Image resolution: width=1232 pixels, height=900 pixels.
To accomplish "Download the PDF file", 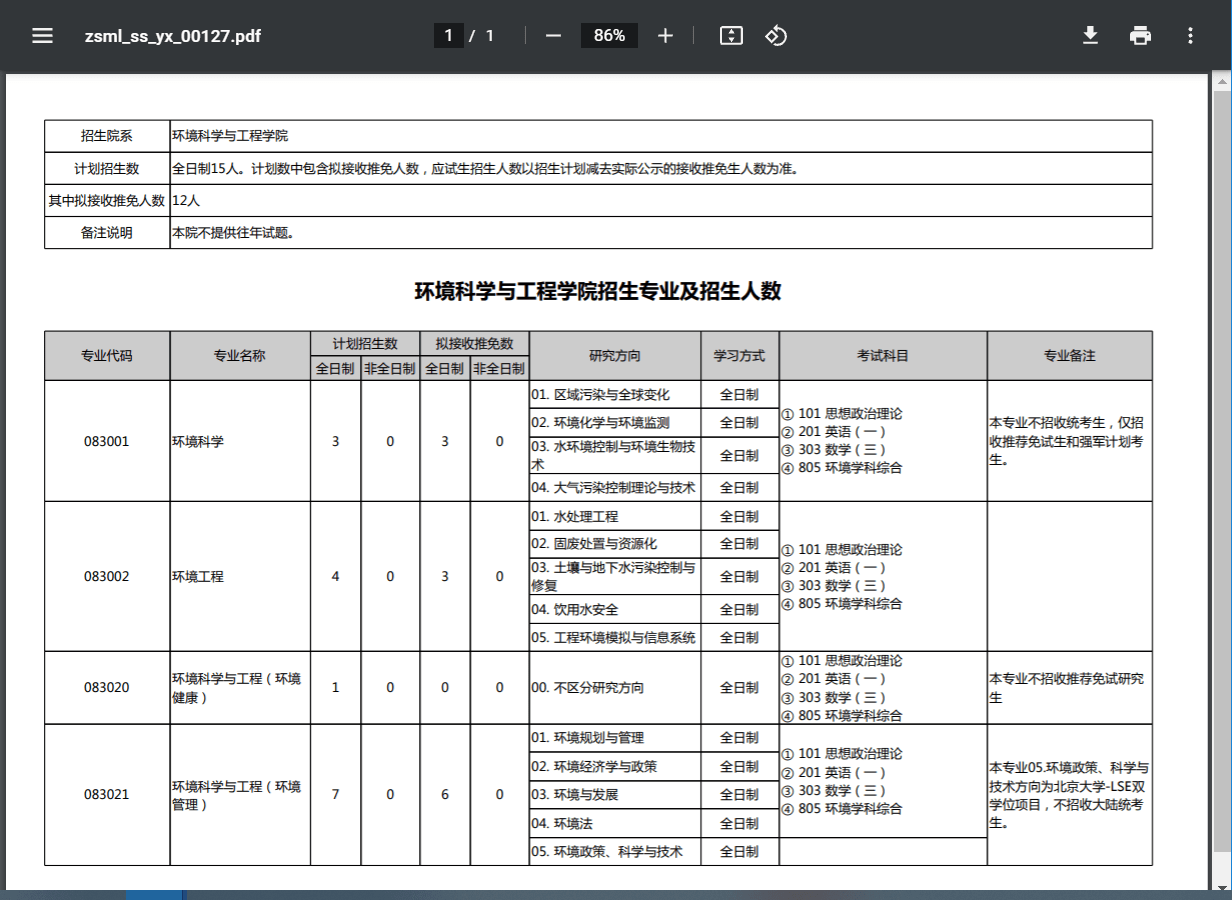I will pyautogui.click(x=1090, y=36).
